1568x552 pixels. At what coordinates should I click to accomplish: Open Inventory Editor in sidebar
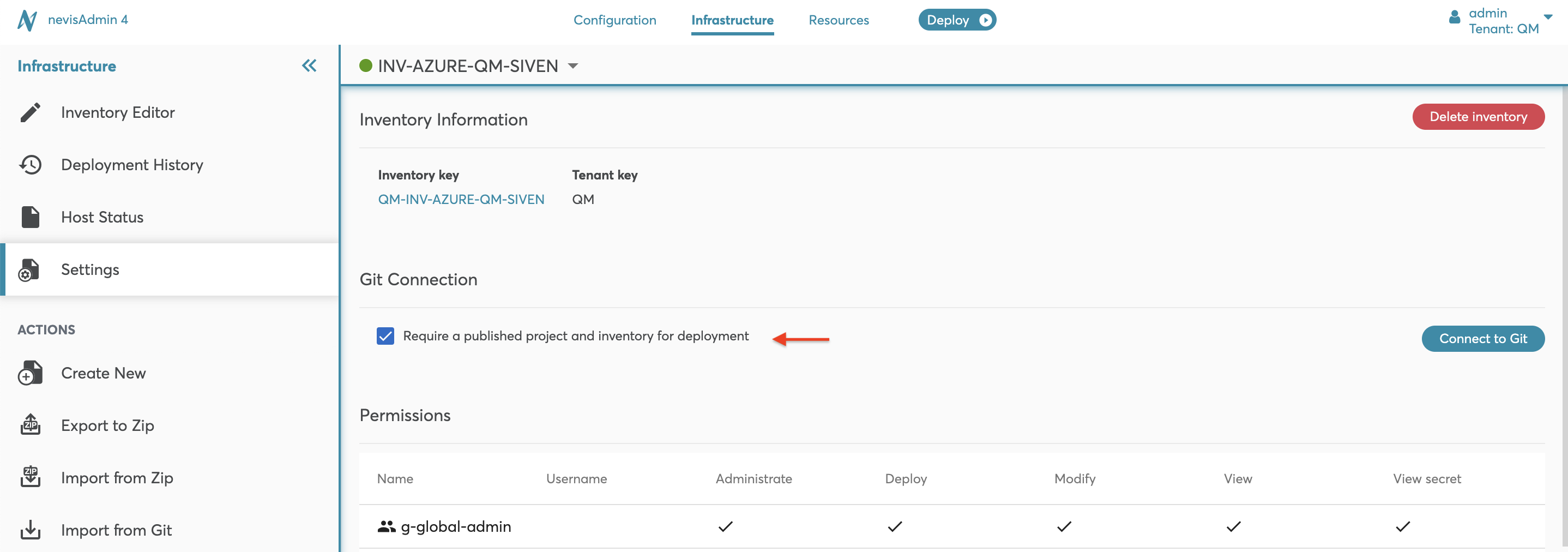click(169, 113)
